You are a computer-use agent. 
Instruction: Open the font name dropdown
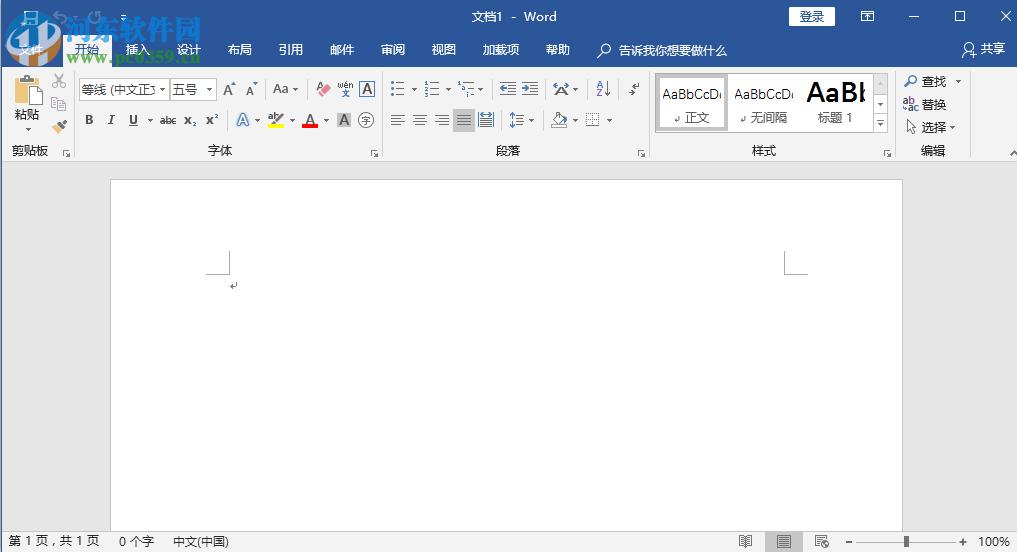point(162,90)
